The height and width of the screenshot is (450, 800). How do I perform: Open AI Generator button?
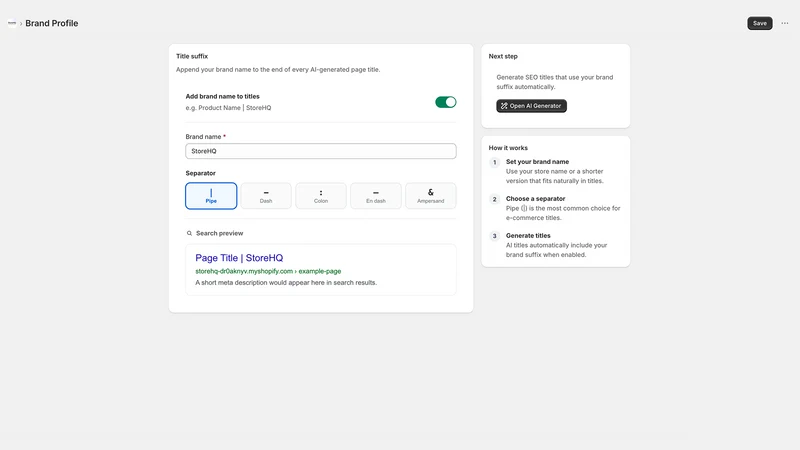531,106
